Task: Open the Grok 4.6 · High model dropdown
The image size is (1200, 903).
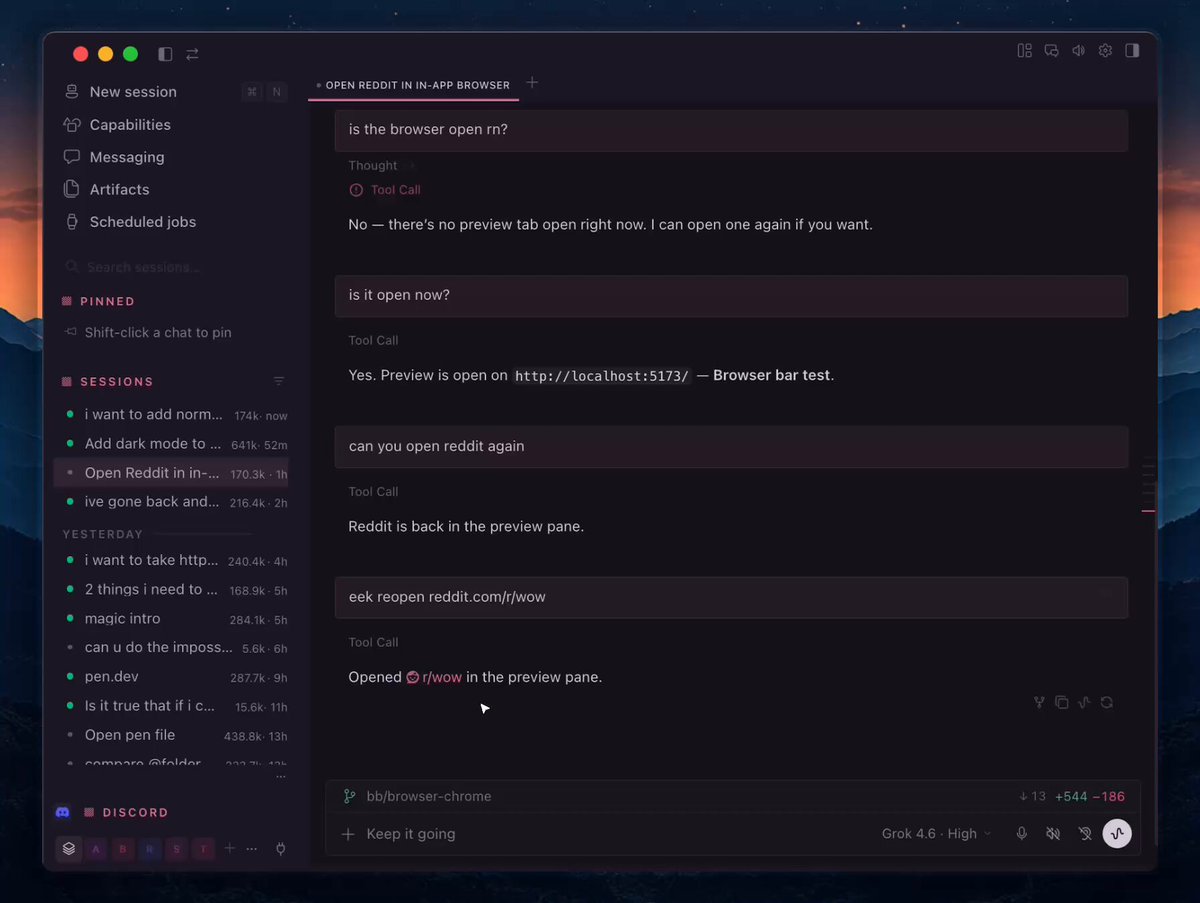Action: (x=936, y=834)
